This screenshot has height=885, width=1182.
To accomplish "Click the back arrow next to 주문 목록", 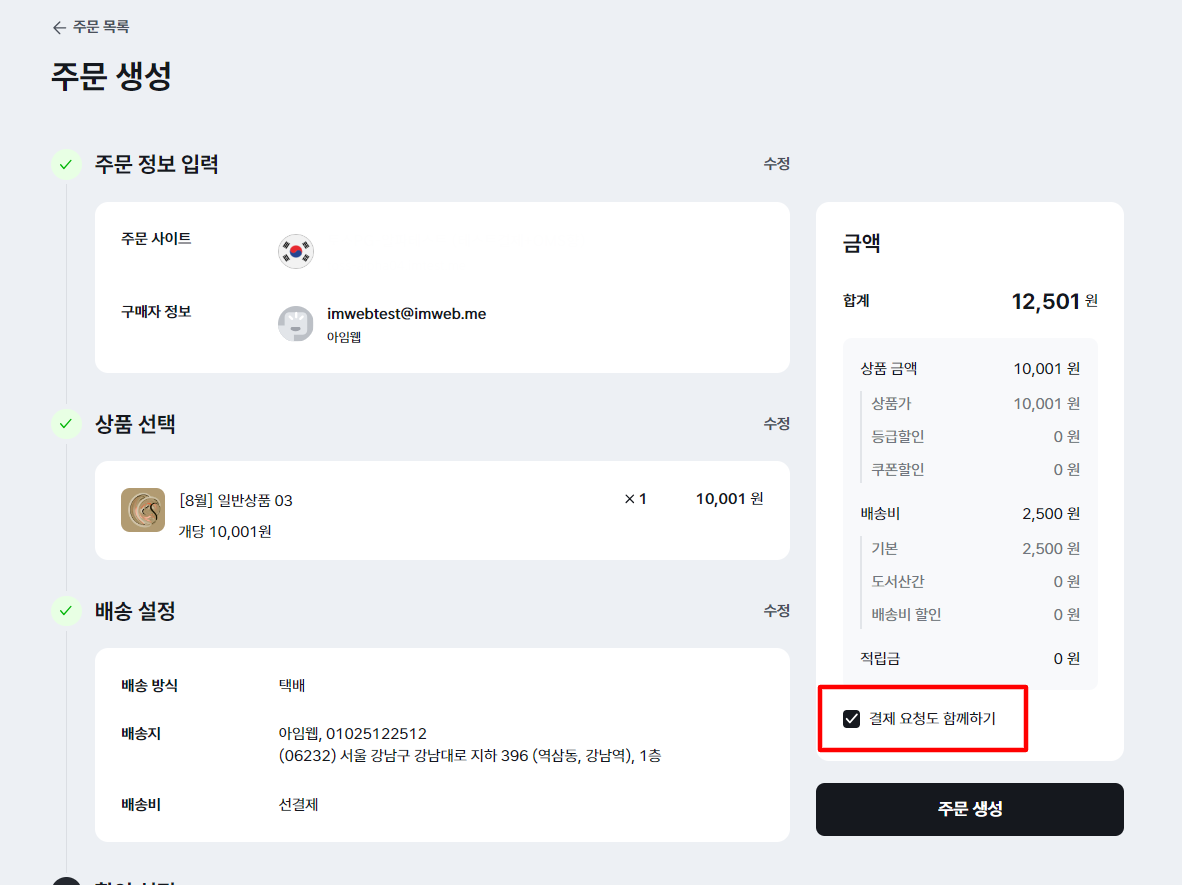I will coord(59,27).
